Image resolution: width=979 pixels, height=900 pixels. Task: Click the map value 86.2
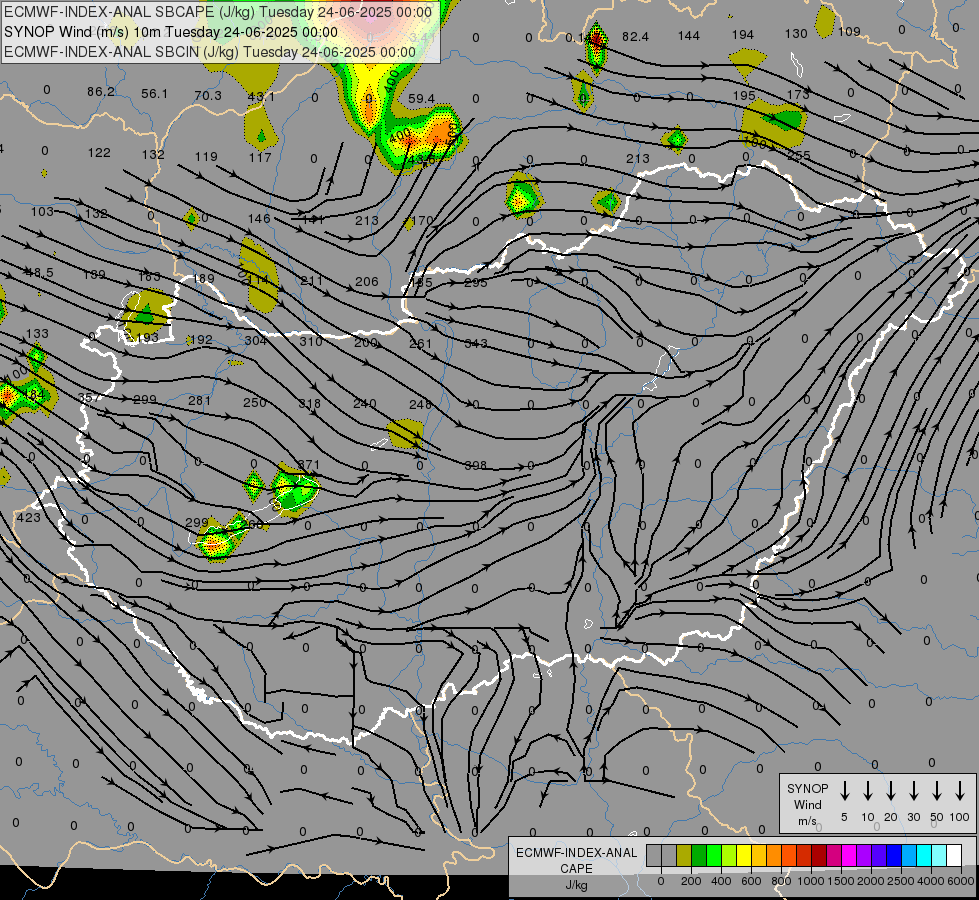pos(101,92)
